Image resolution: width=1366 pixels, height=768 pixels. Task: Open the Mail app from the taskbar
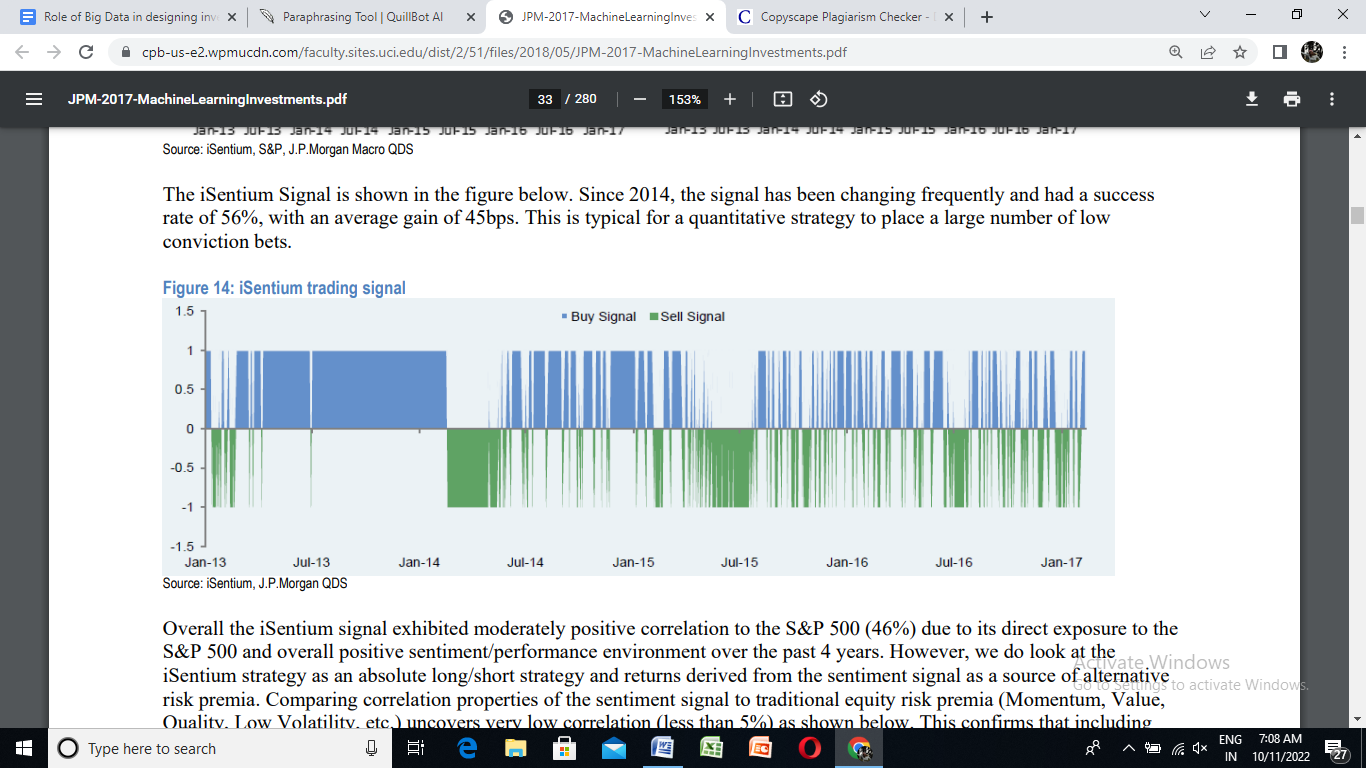pyautogui.click(x=614, y=748)
